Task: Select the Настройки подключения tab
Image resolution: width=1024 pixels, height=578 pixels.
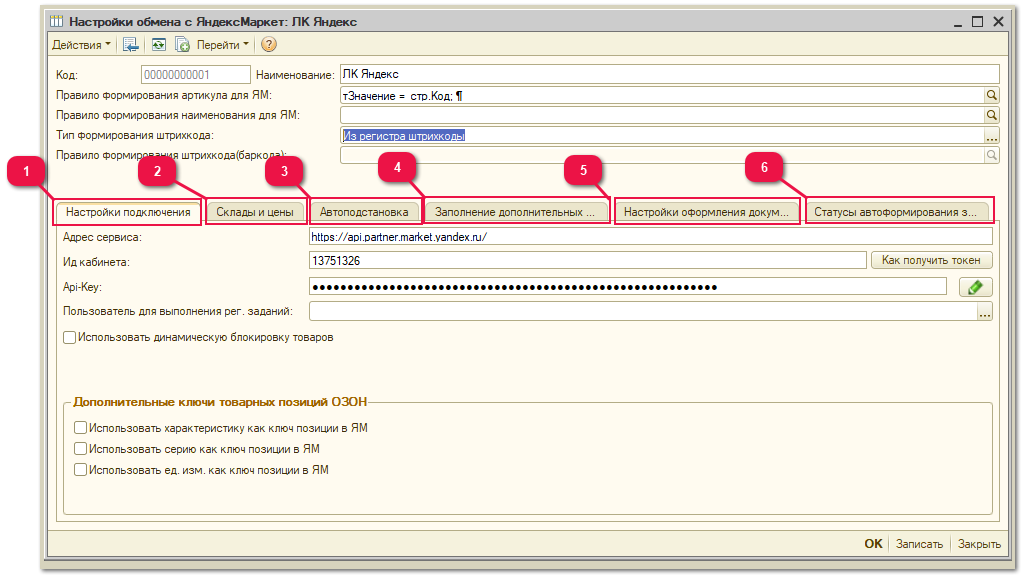Action: click(x=128, y=212)
